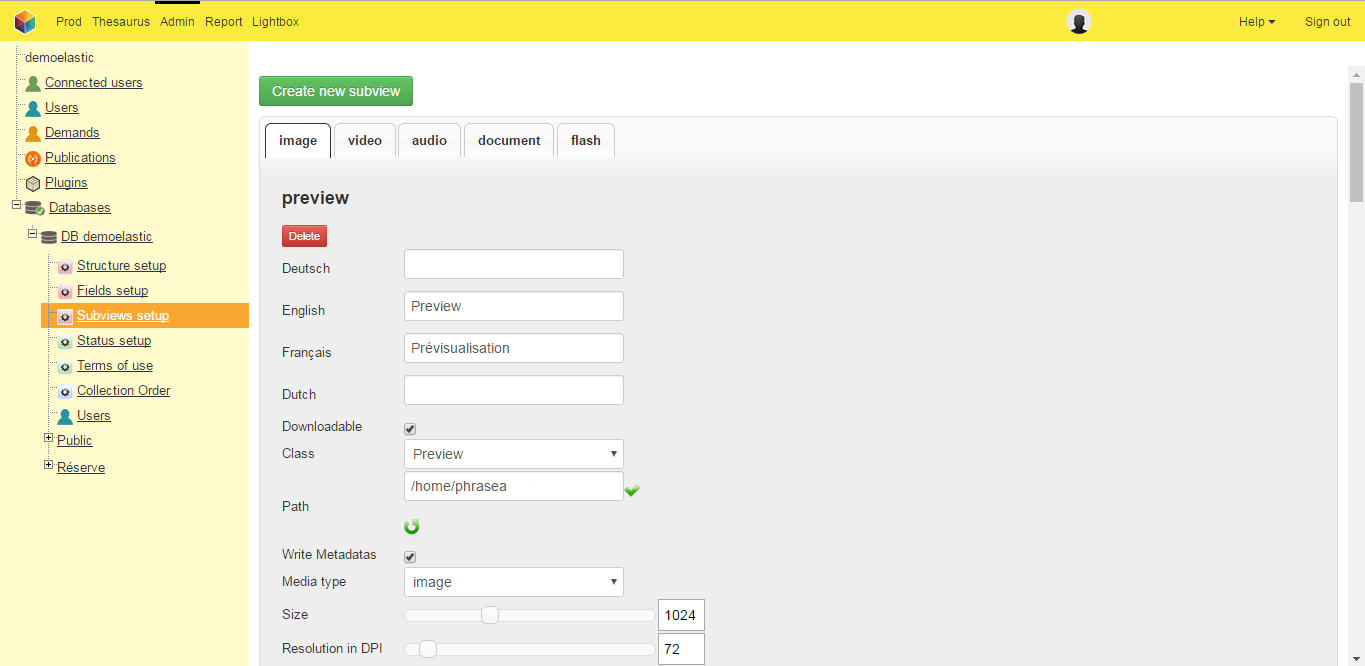
Task: Click the Create new subview button
Action: click(x=336, y=91)
